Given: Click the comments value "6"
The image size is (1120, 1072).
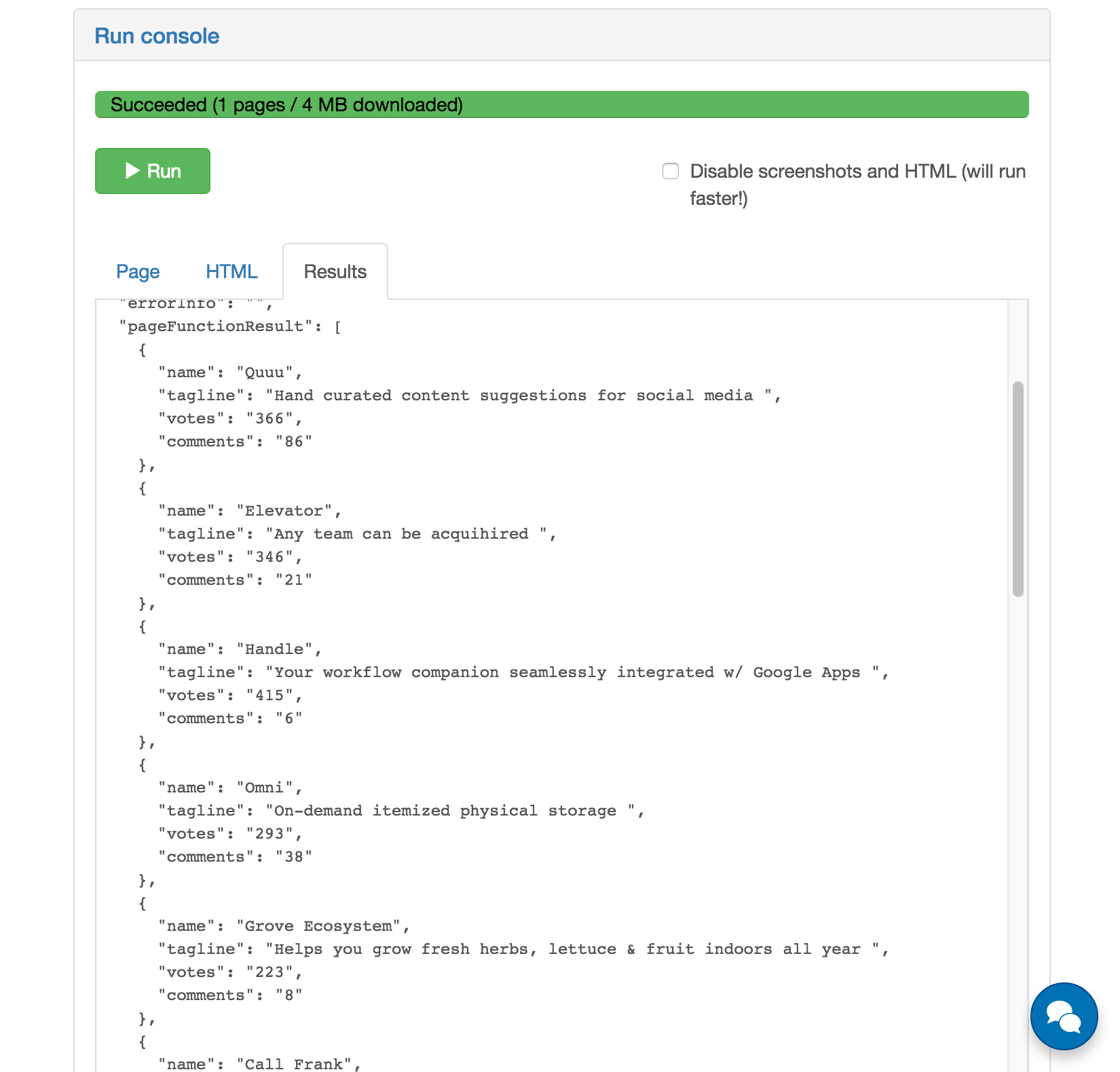Looking at the screenshot, I should pos(288,719).
